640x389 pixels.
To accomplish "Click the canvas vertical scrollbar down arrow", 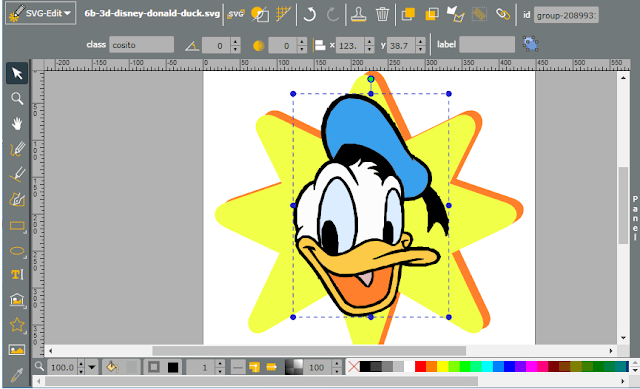I will coord(623,338).
